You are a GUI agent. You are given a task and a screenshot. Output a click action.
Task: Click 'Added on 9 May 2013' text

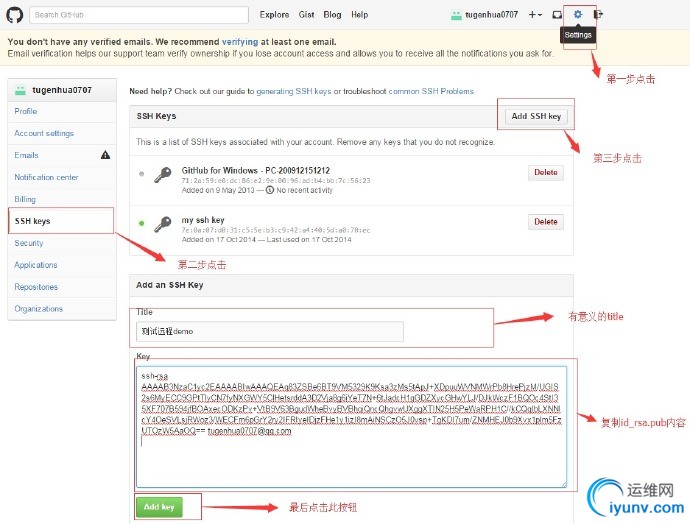click(218, 190)
